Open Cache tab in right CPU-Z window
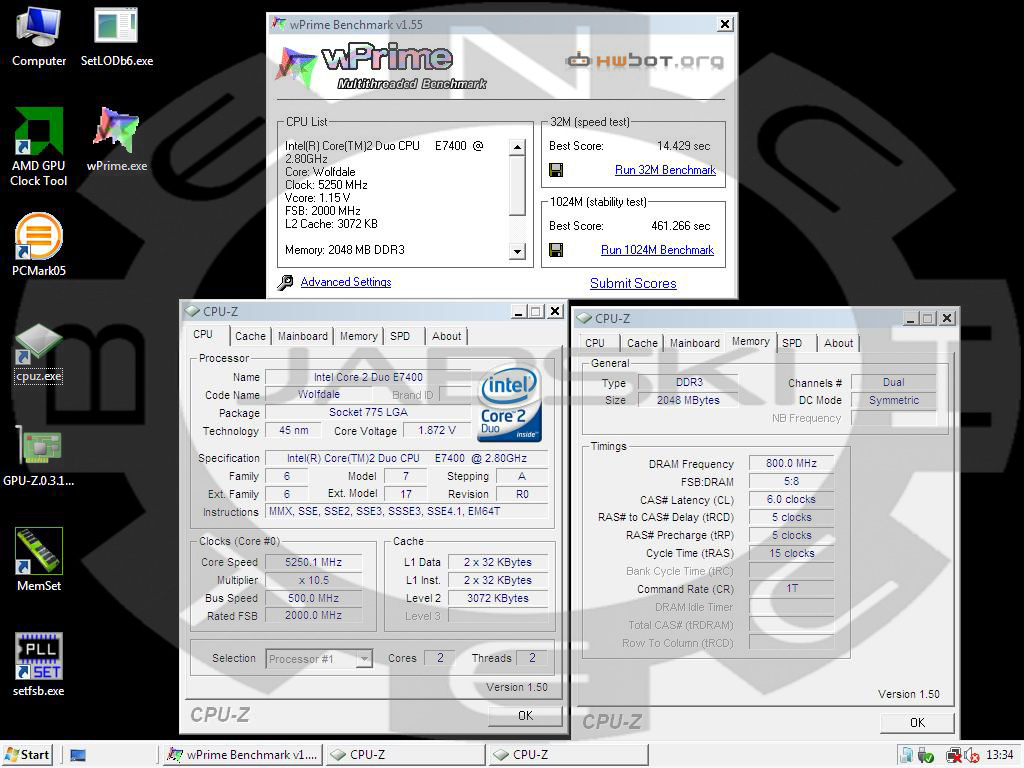The height and width of the screenshot is (768, 1024). (642, 343)
